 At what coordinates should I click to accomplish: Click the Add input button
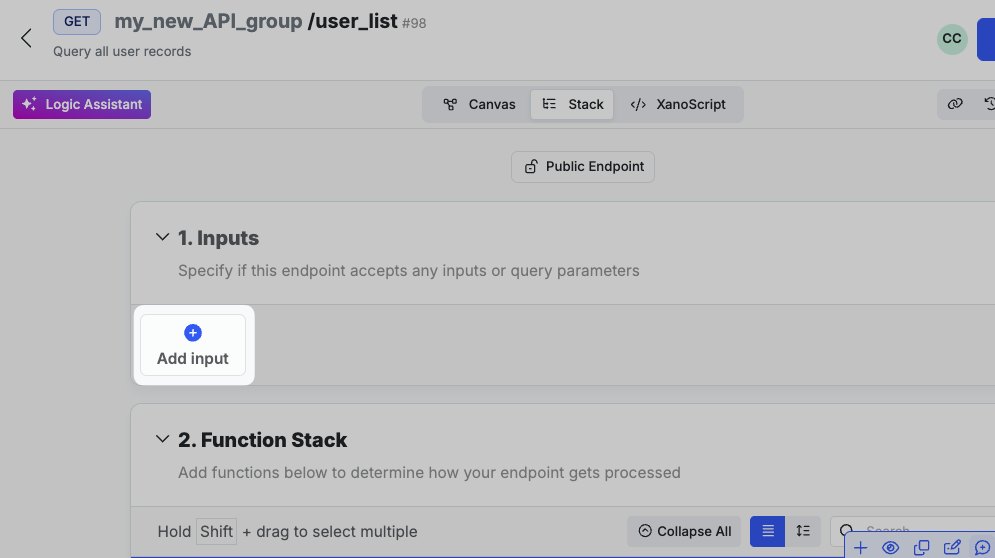tap(193, 345)
